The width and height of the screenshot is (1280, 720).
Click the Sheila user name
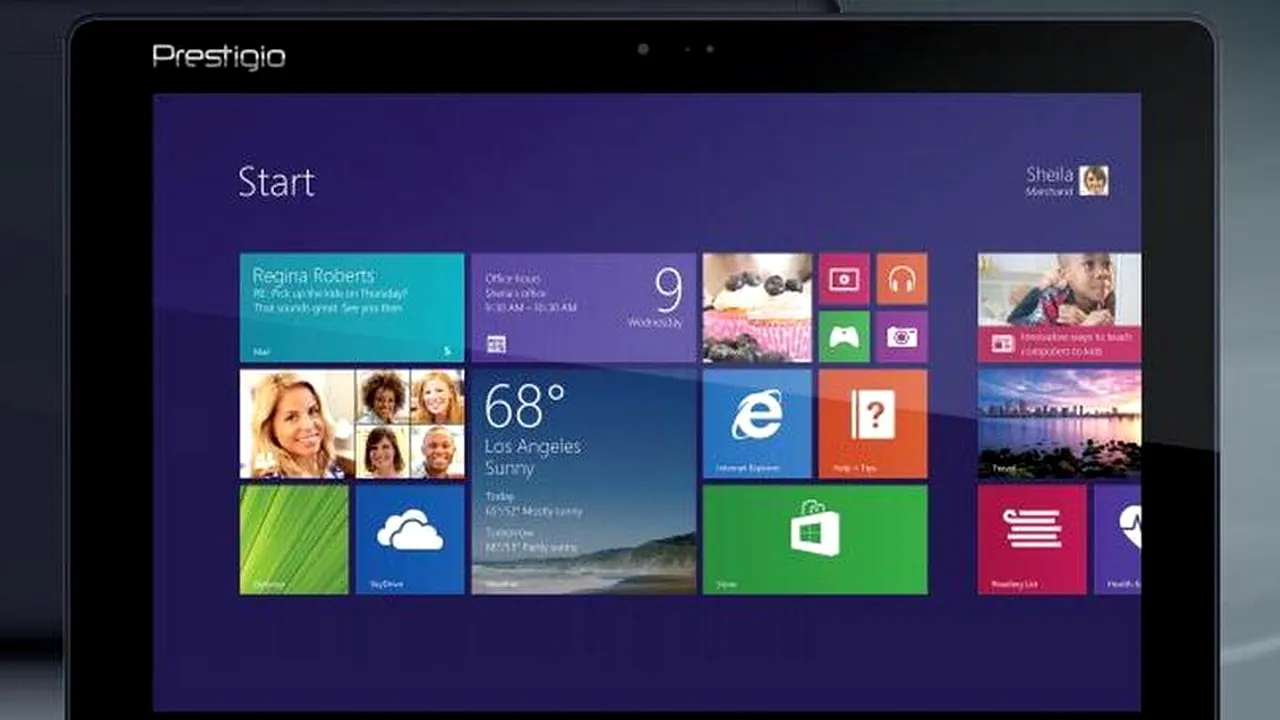click(x=1049, y=174)
